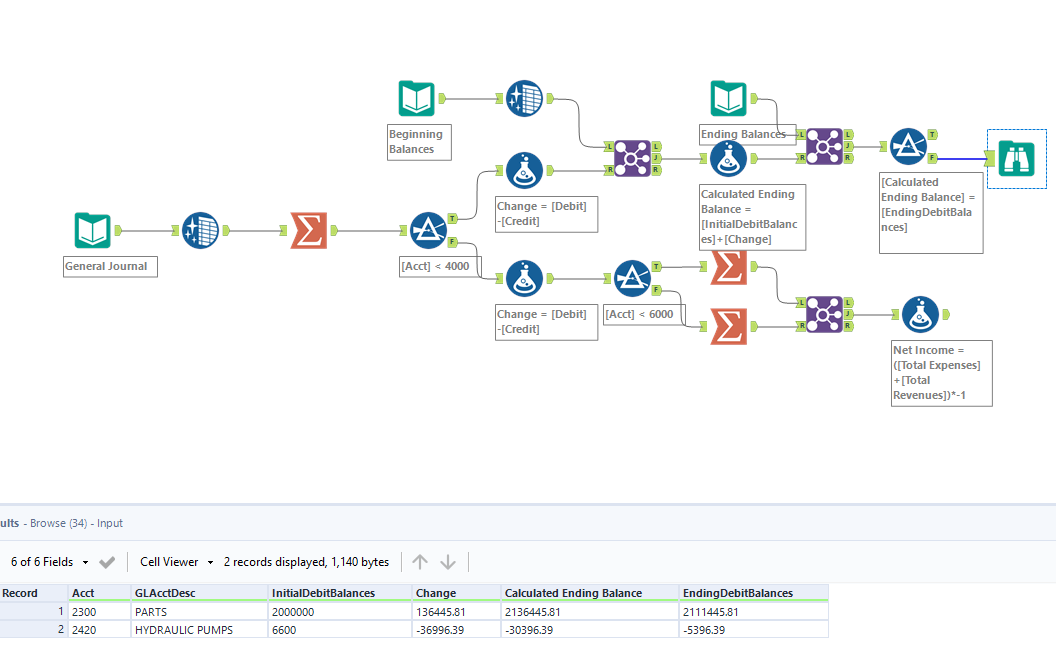1056x658 pixels.
Task: Select the [Acct] < 6000 filter tool
Action: coord(632,277)
